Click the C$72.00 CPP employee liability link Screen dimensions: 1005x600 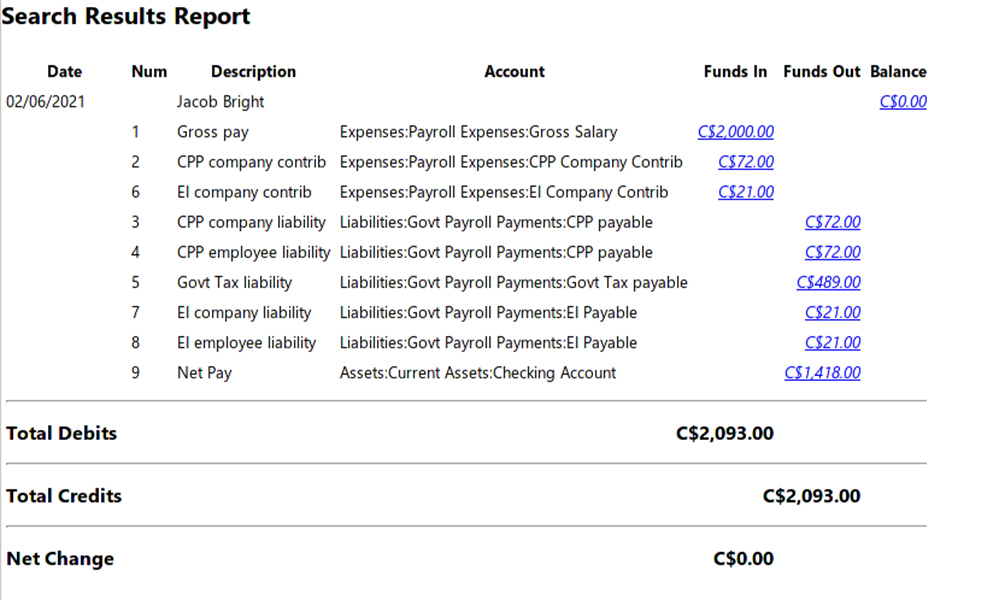tap(832, 252)
